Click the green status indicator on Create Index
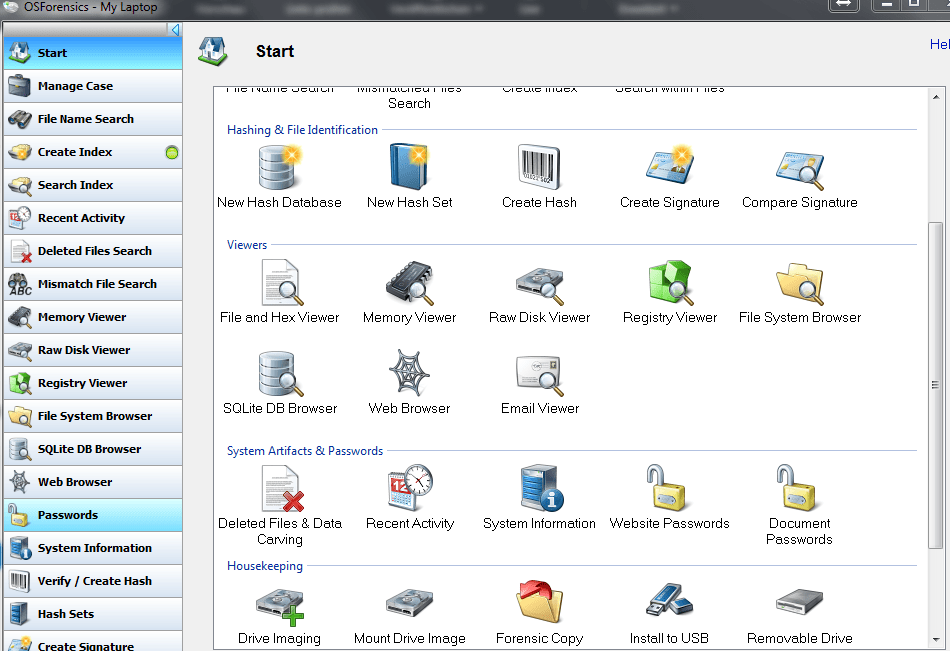The height and width of the screenshot is (651, 950). (x=172, y=153)
